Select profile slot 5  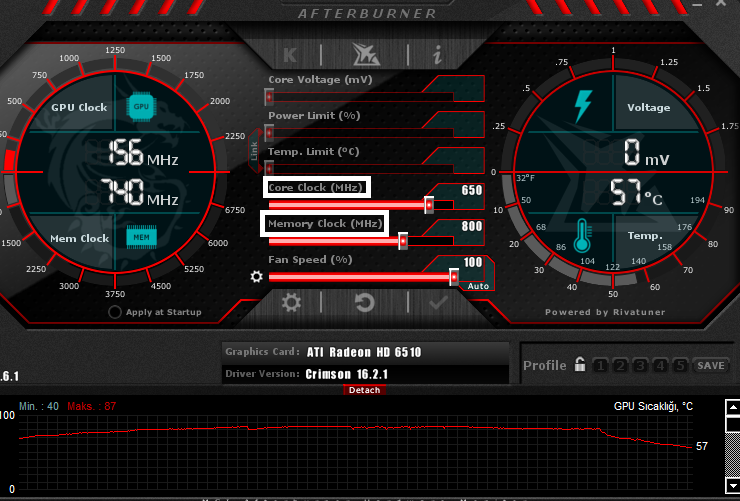coord(680,366)
